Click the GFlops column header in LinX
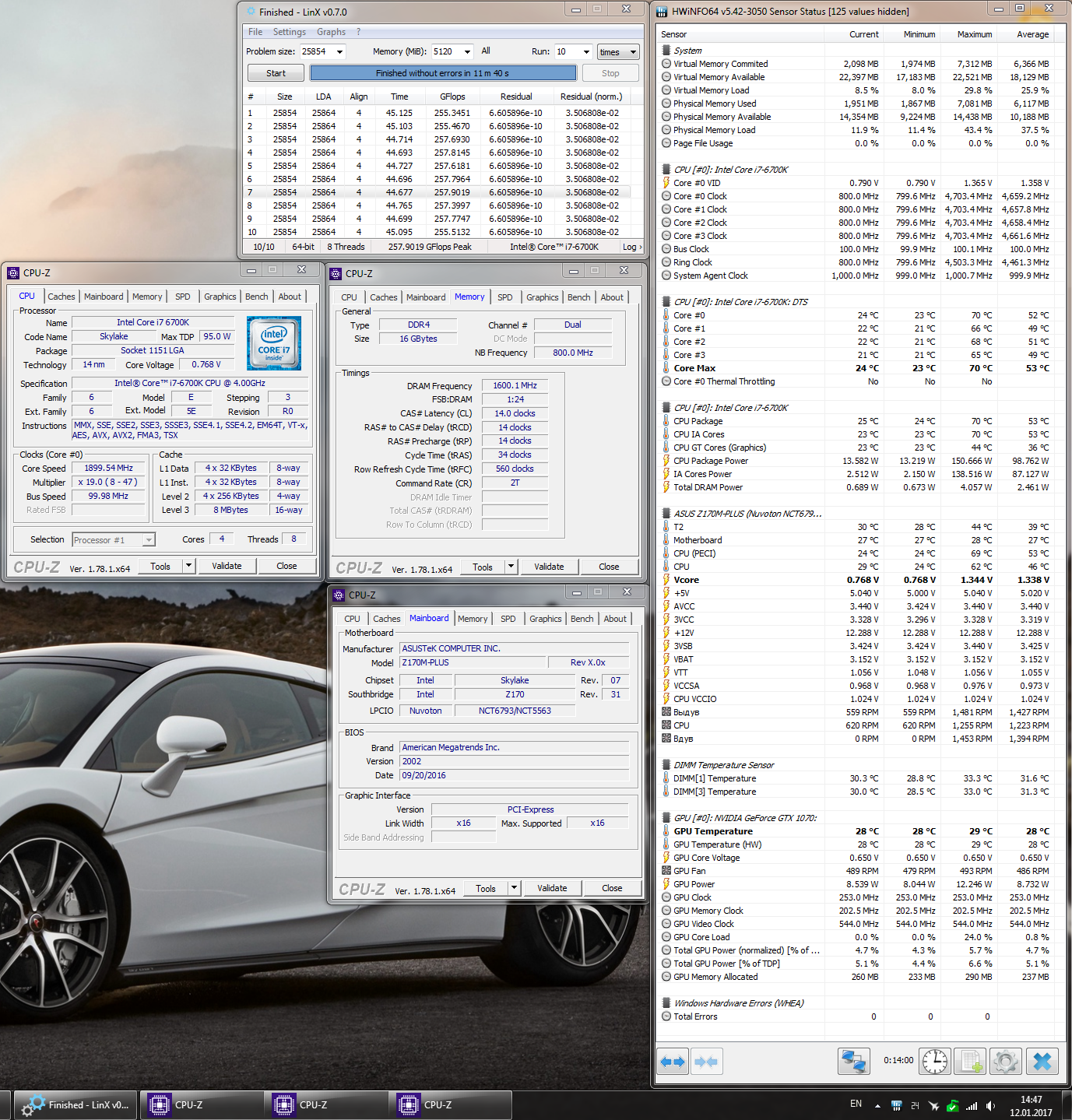This screenshot has height=1120, width=1072. pyautogui.click(x=452, y=97)
